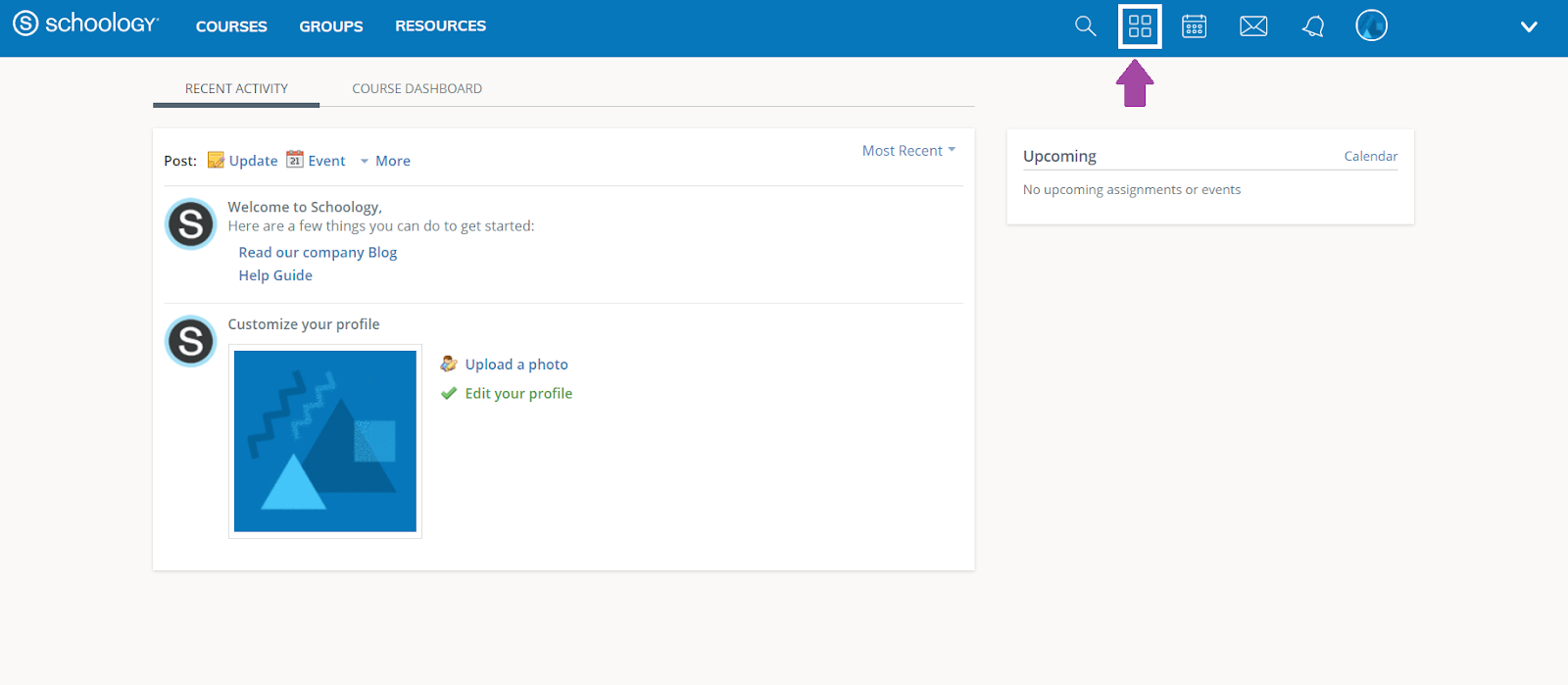Expand the account dropdown chevron
This screenshot has height=685, width=1568.
[x=1529, y=26]
